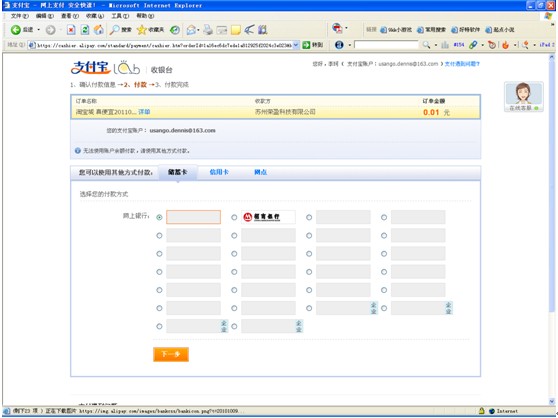Open the 常用搜索 links bar shortcut

click(x=432, y=30)
